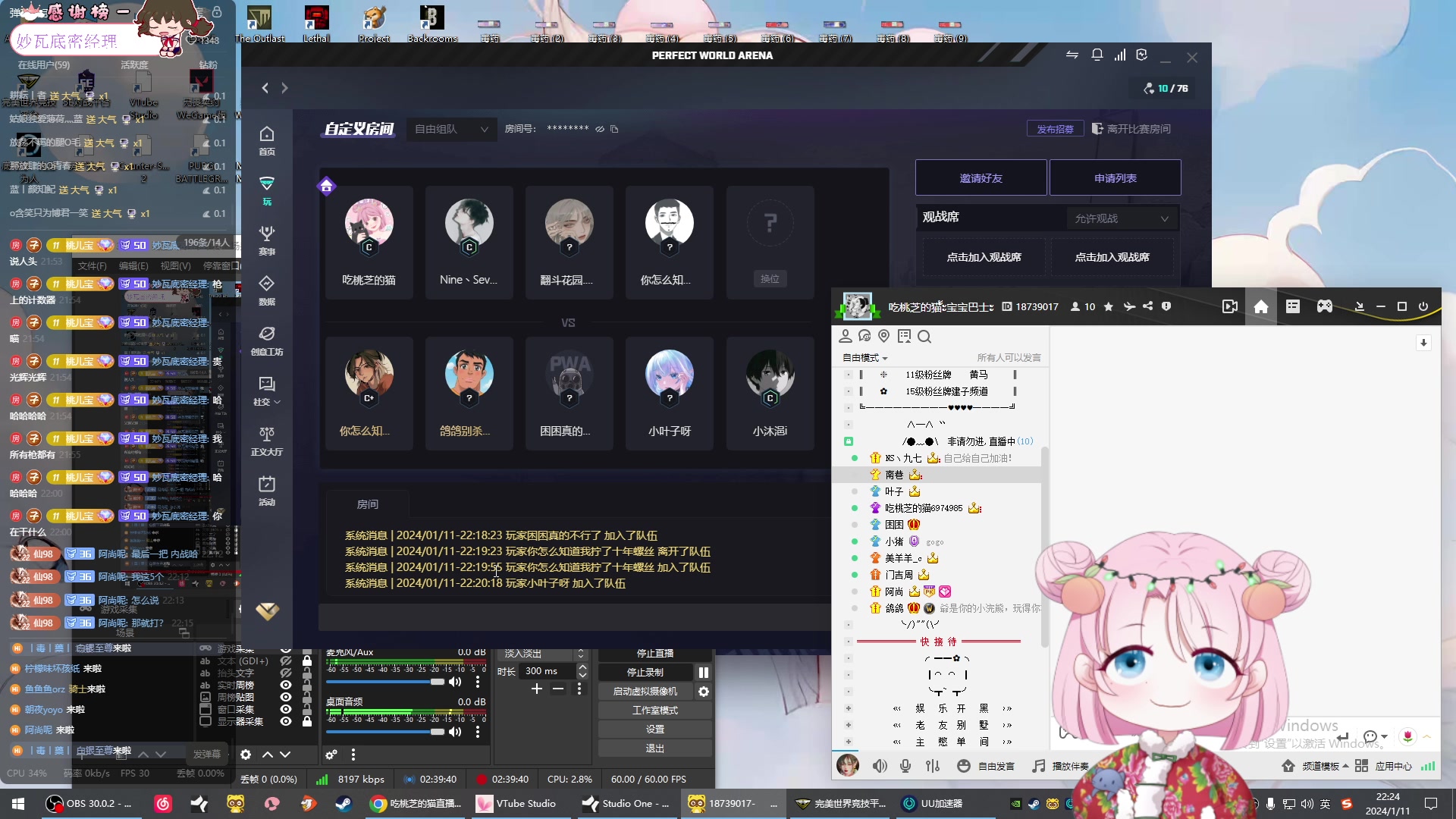Click the home icon in YY channel header
The image size is (1456, 819).
[1261, 306]
